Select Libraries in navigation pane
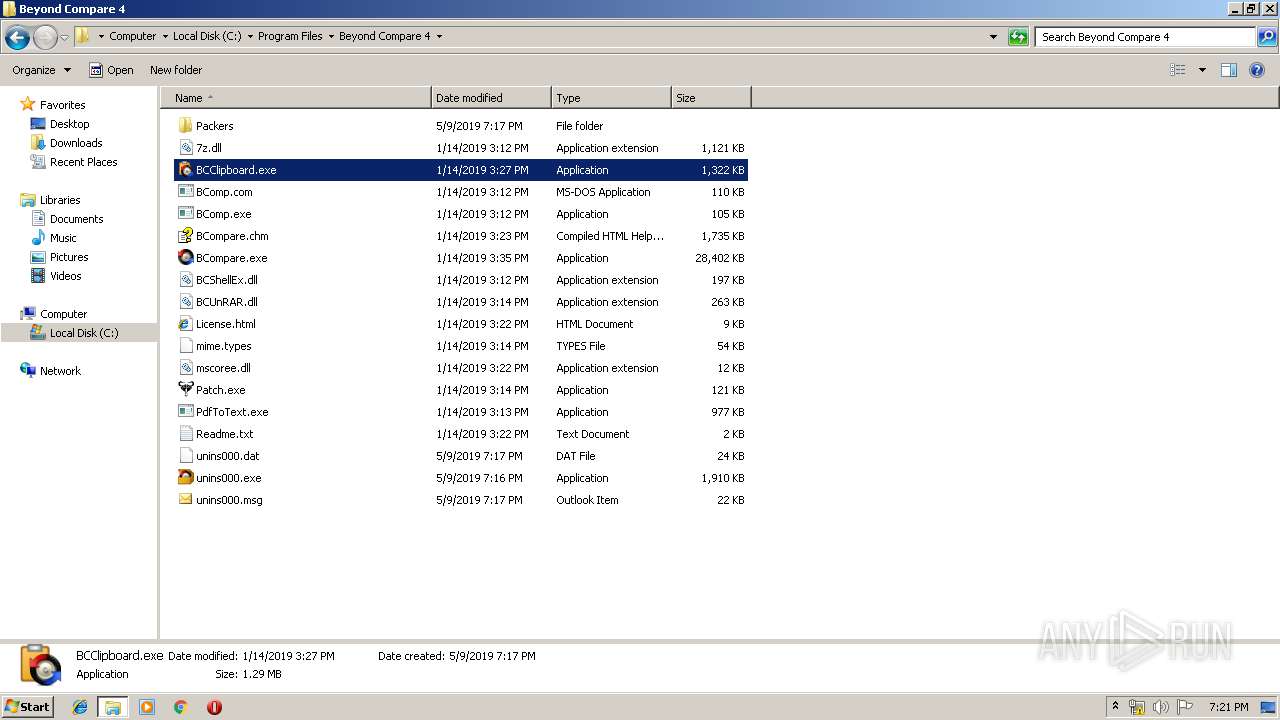Image resolution: width=1280 pixels, height=720 pixels. coord(60,200)
